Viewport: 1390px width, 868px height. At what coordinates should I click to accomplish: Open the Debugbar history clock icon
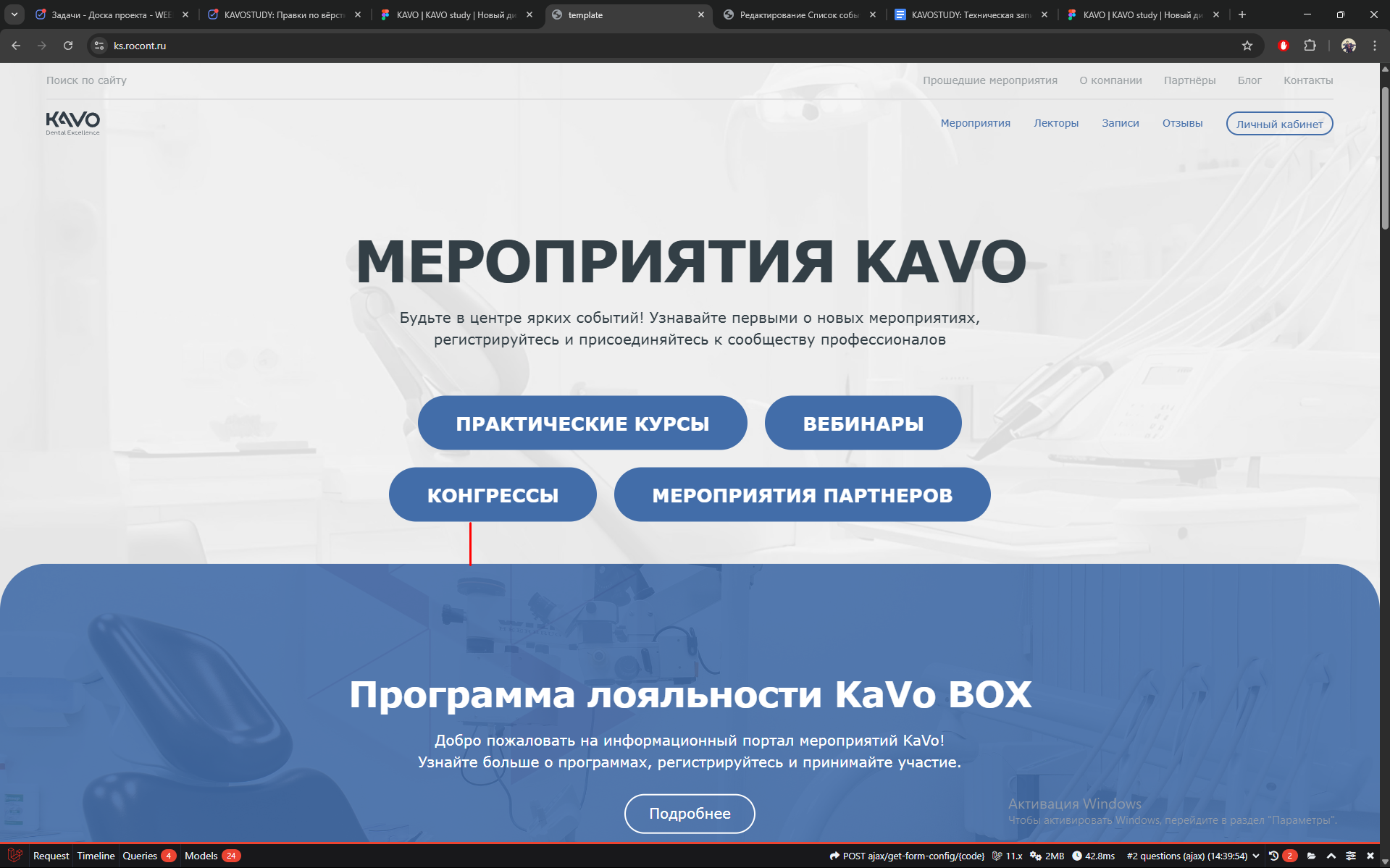pos(1273,856)
